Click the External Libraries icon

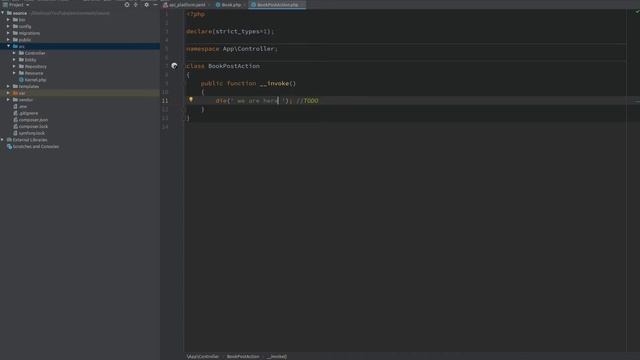[x=9, y=140]
